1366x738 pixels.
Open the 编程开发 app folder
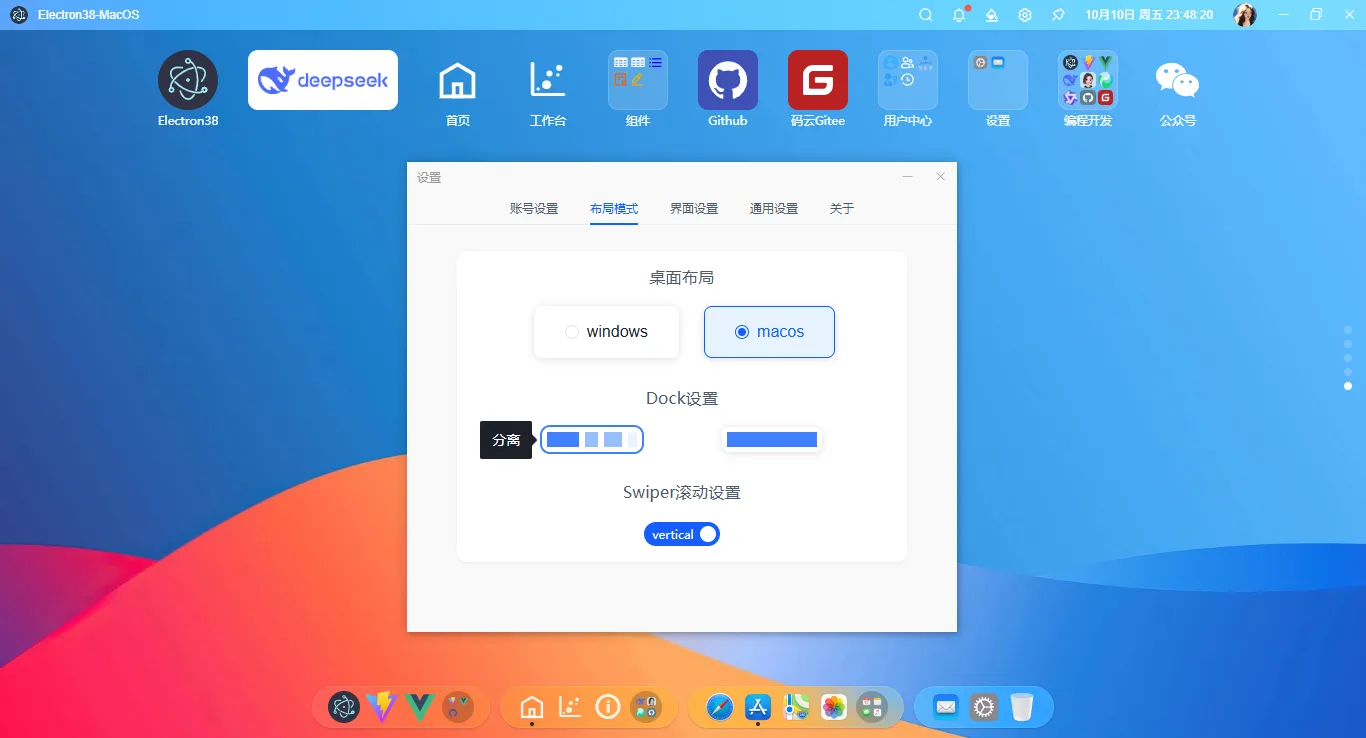coord(1087,80)
